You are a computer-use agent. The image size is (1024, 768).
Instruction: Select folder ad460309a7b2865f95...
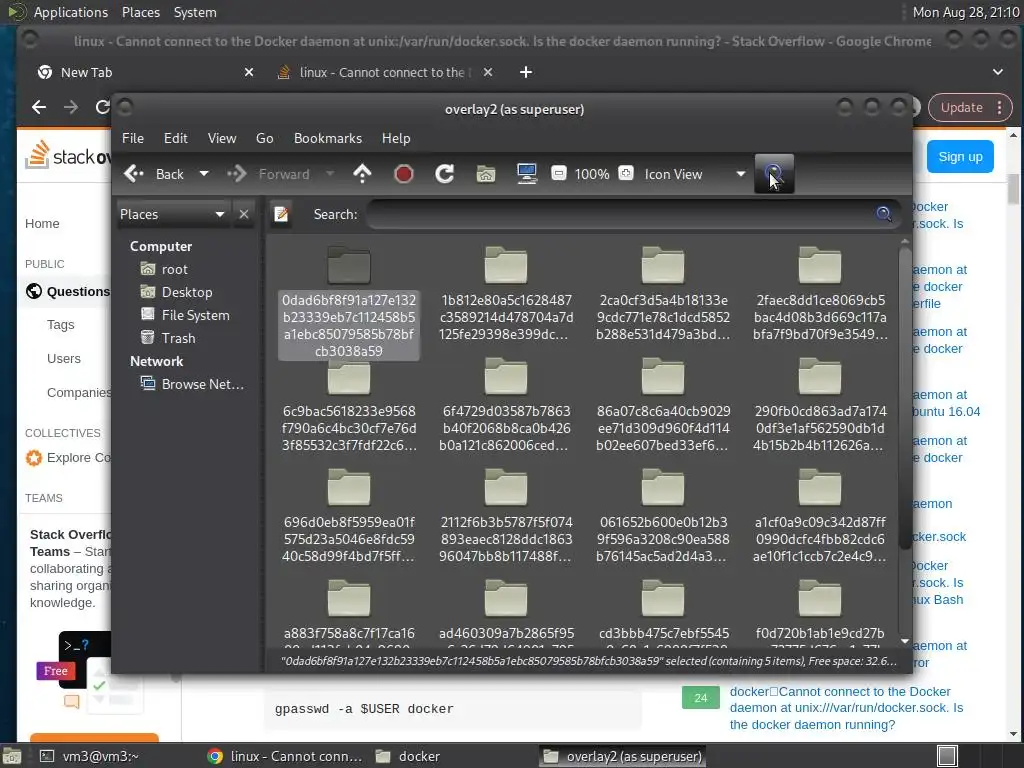(x=506, y=613)
